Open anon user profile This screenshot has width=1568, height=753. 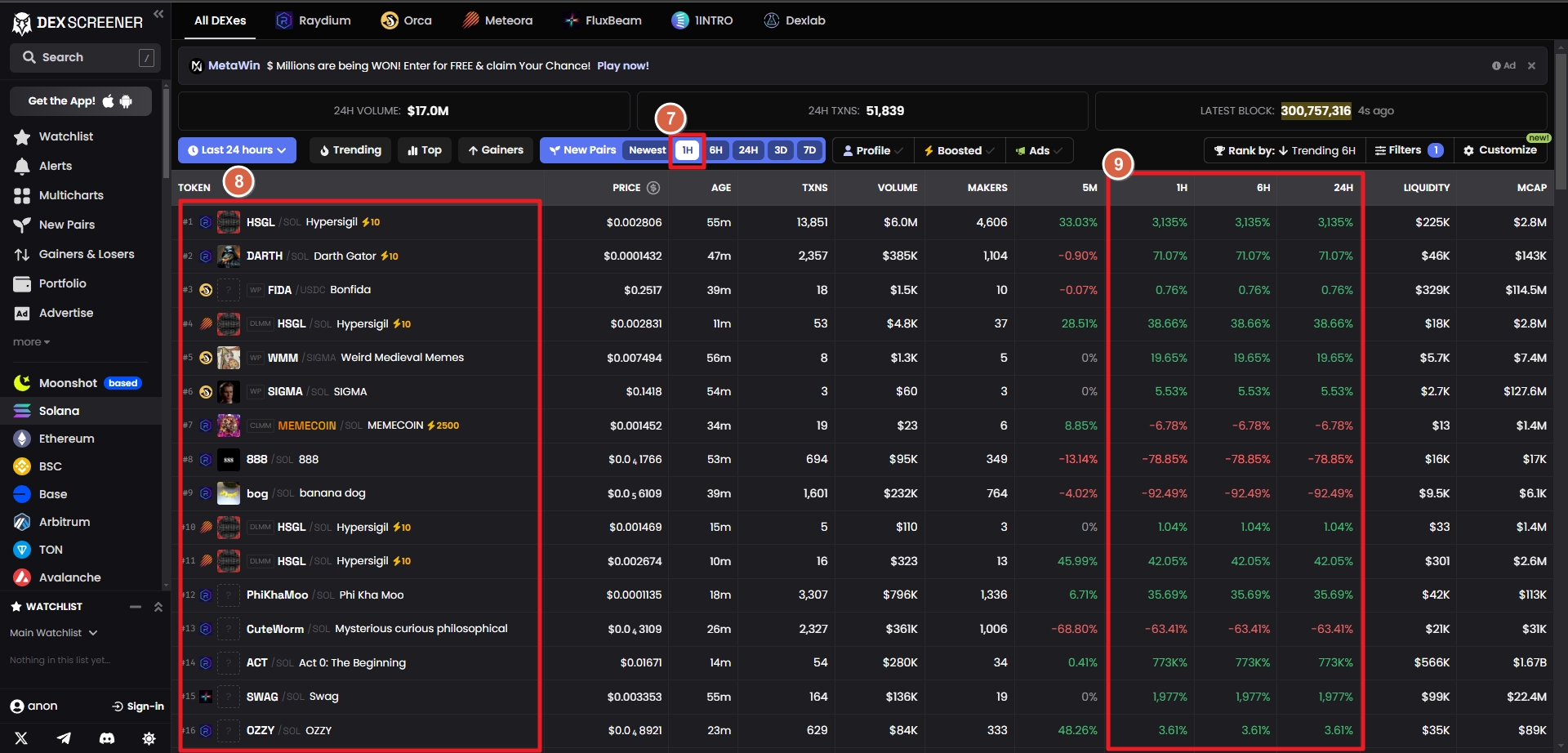(x=33, y=706)
